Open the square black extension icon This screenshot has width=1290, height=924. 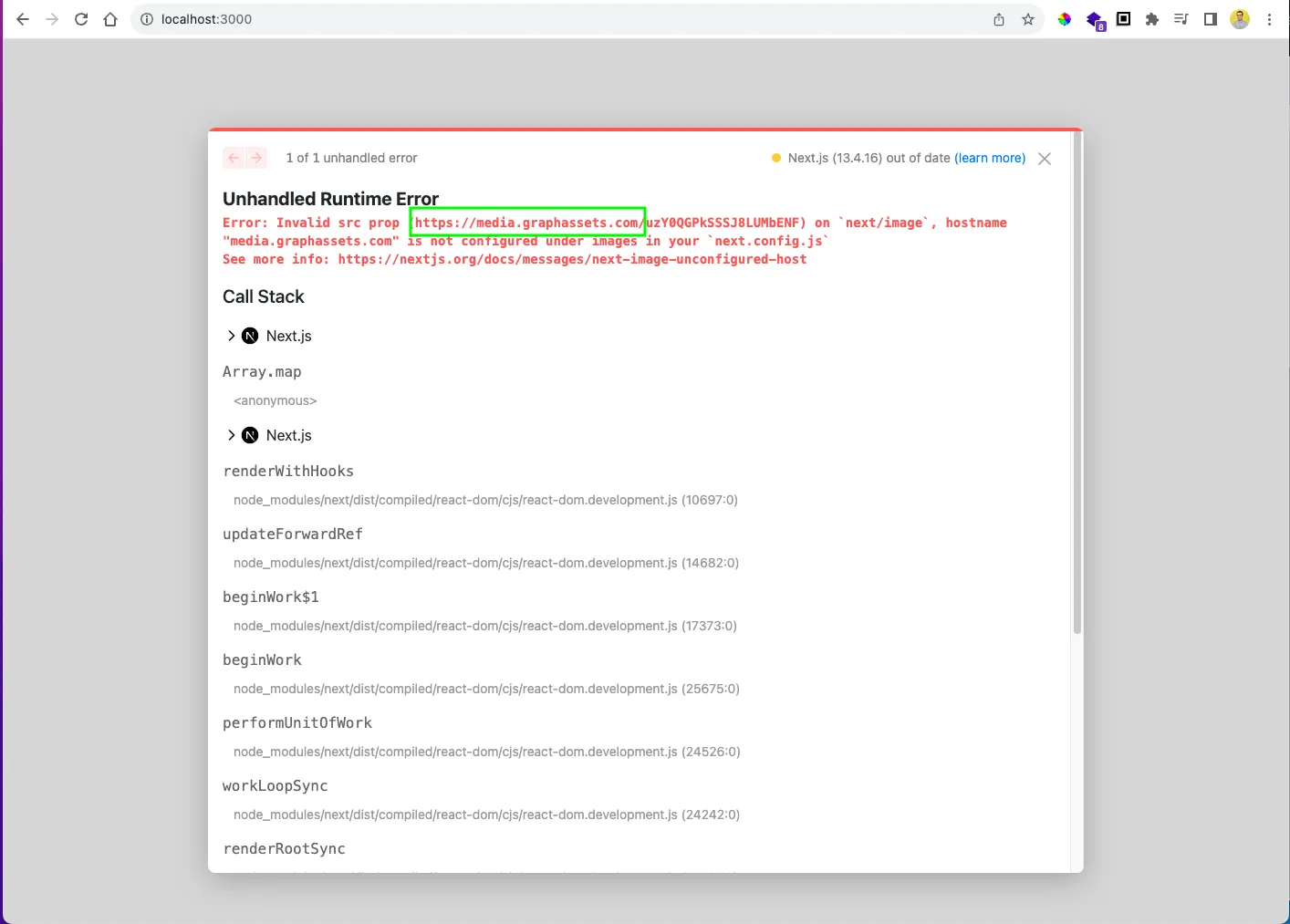pos(1124,19)
